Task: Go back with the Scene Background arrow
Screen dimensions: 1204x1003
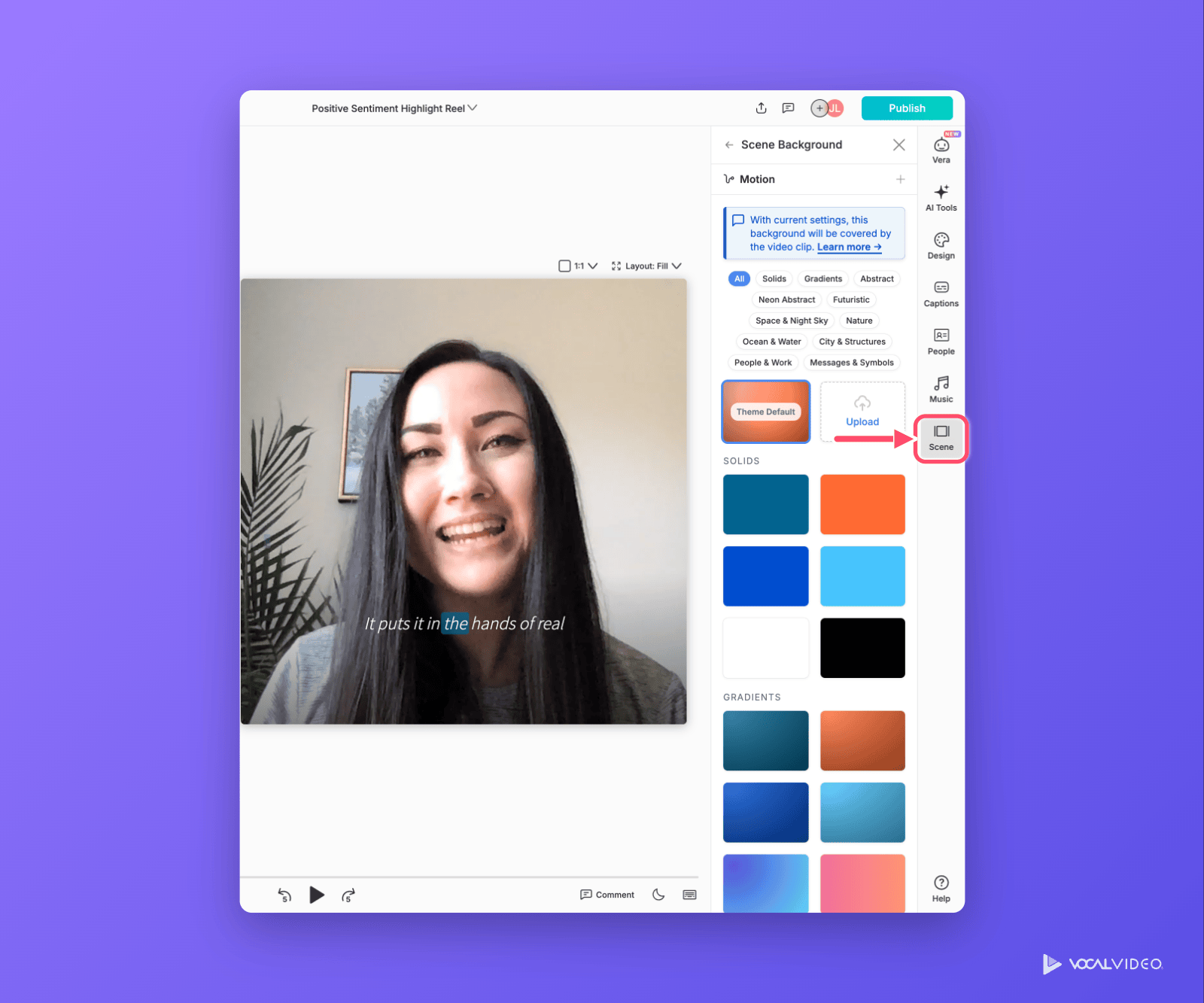Action: pyautogui.click(x=728, y=144)
